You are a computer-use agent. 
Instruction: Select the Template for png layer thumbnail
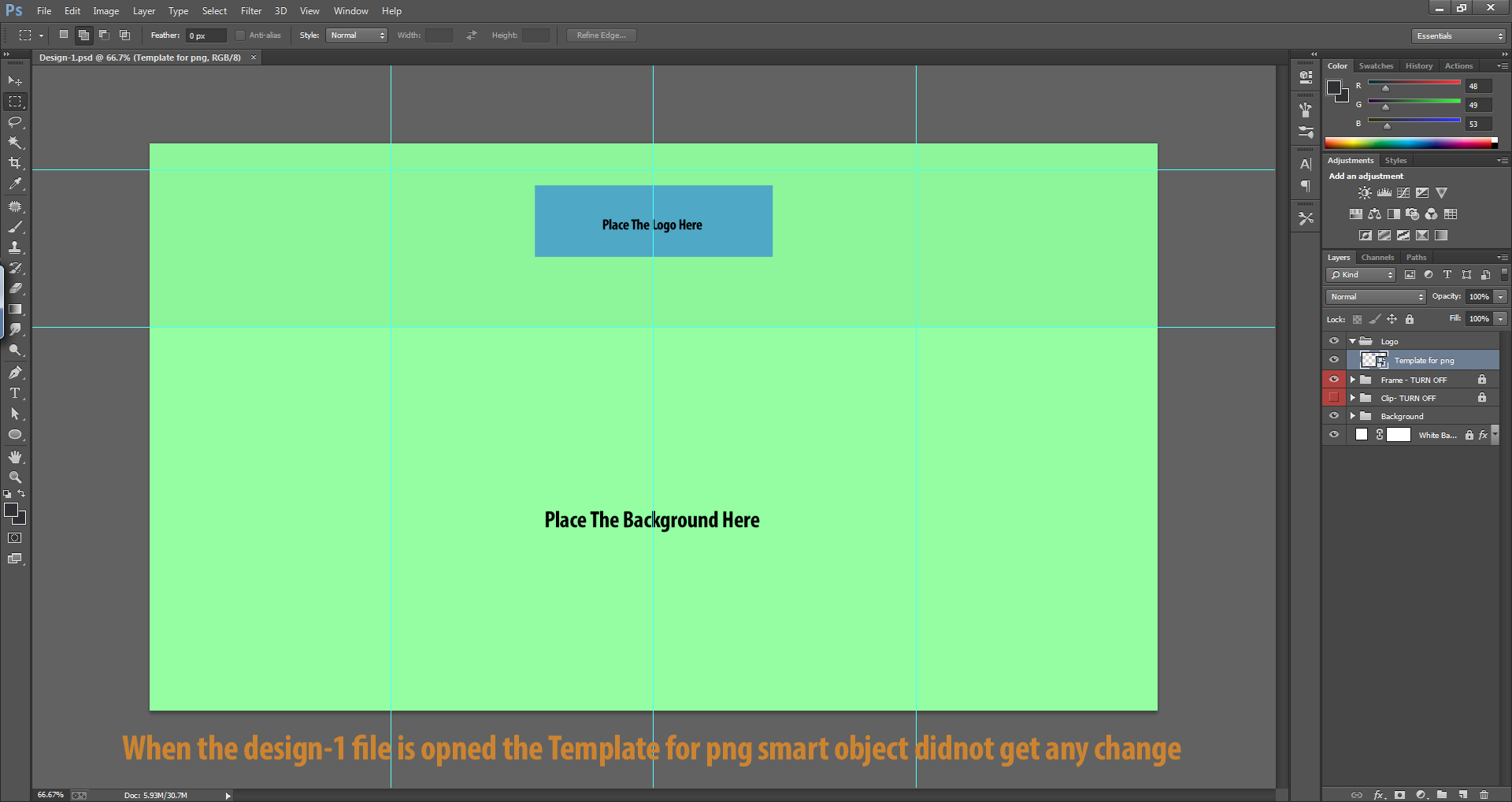[1373, 360]
